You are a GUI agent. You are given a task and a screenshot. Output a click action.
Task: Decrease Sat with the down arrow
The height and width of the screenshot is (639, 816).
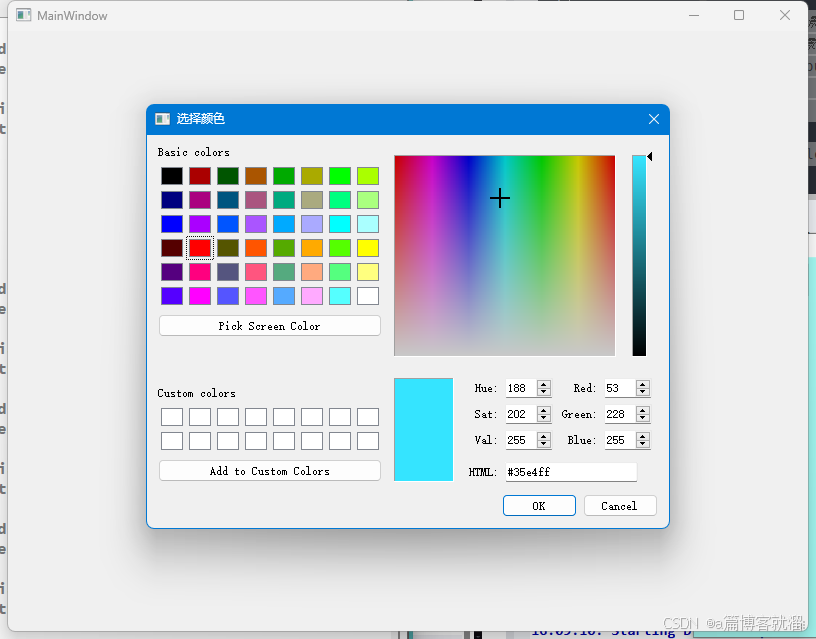[544, 418]
